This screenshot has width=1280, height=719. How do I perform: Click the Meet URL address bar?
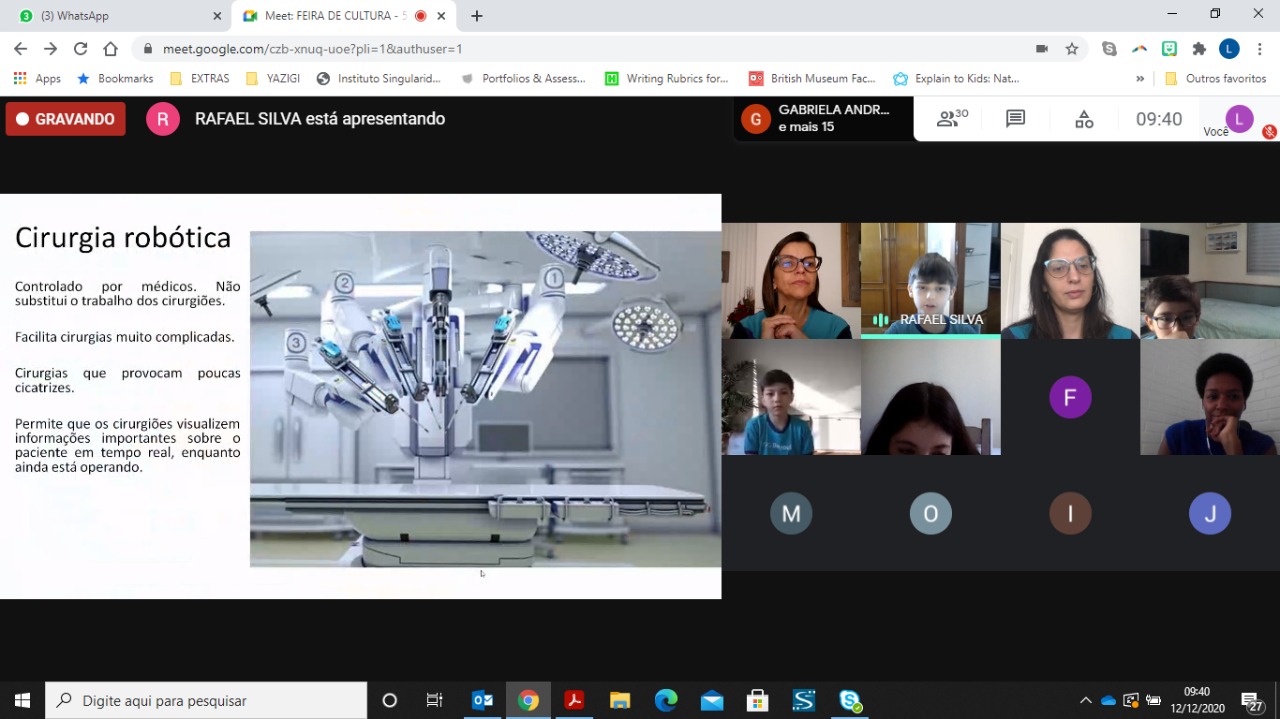coord(580,48)
